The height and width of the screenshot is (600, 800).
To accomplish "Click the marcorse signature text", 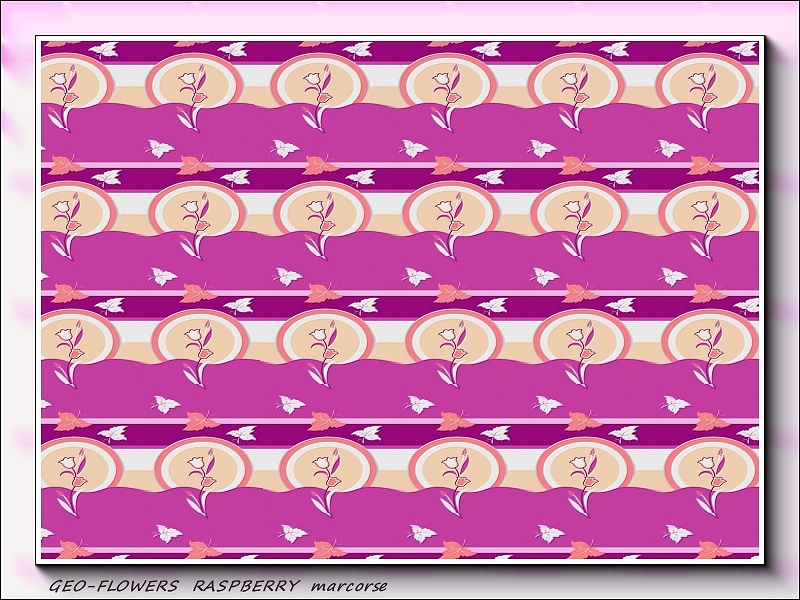I will [x=348, y=586].
